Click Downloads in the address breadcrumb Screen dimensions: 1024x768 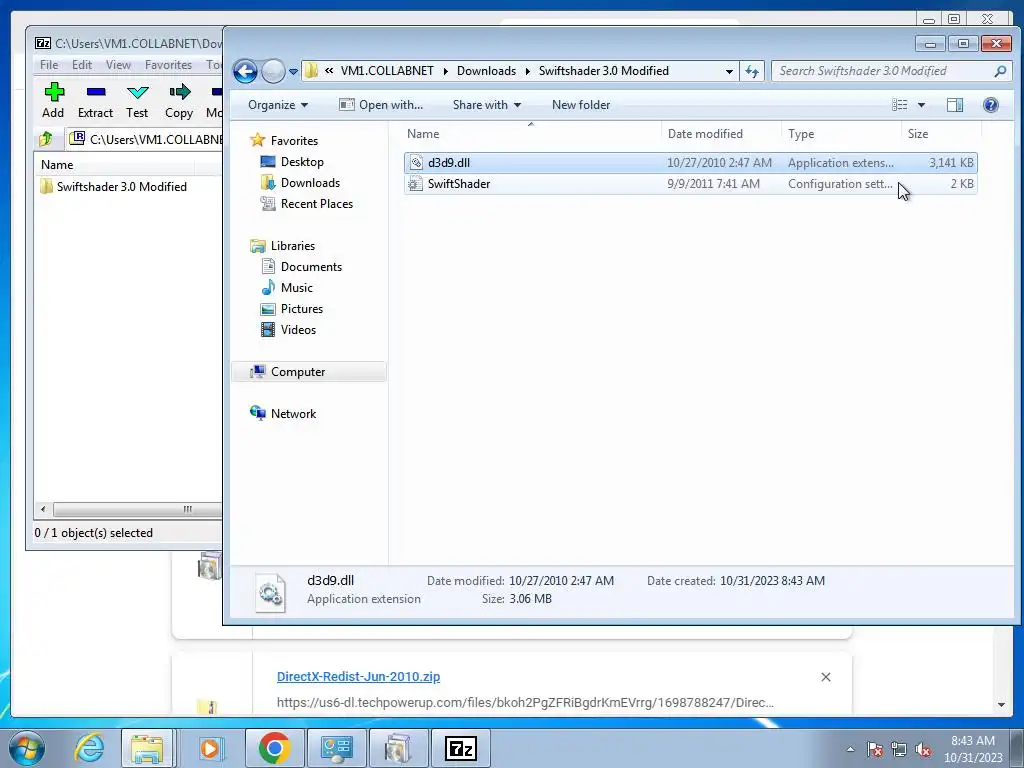pos(486,71)
